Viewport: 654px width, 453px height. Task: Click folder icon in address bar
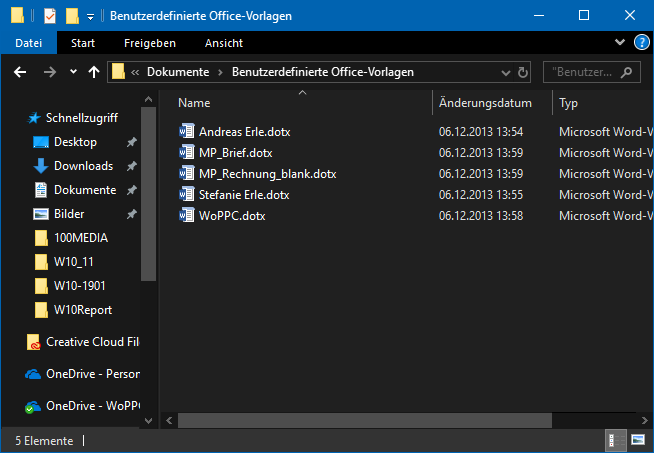point(118,72)
